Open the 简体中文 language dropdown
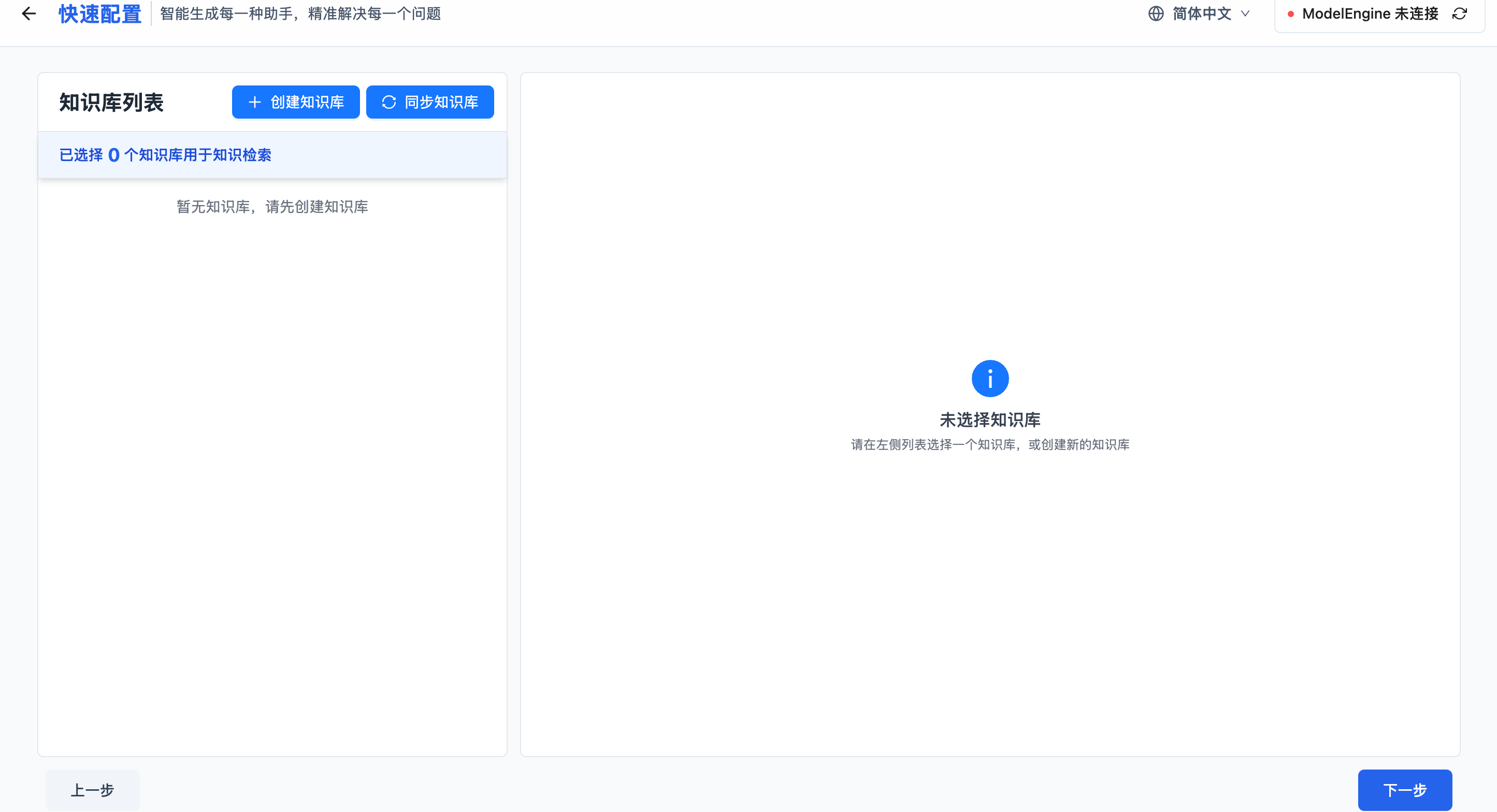This screenshot has height=812, width=1497. pos(1201,13)
